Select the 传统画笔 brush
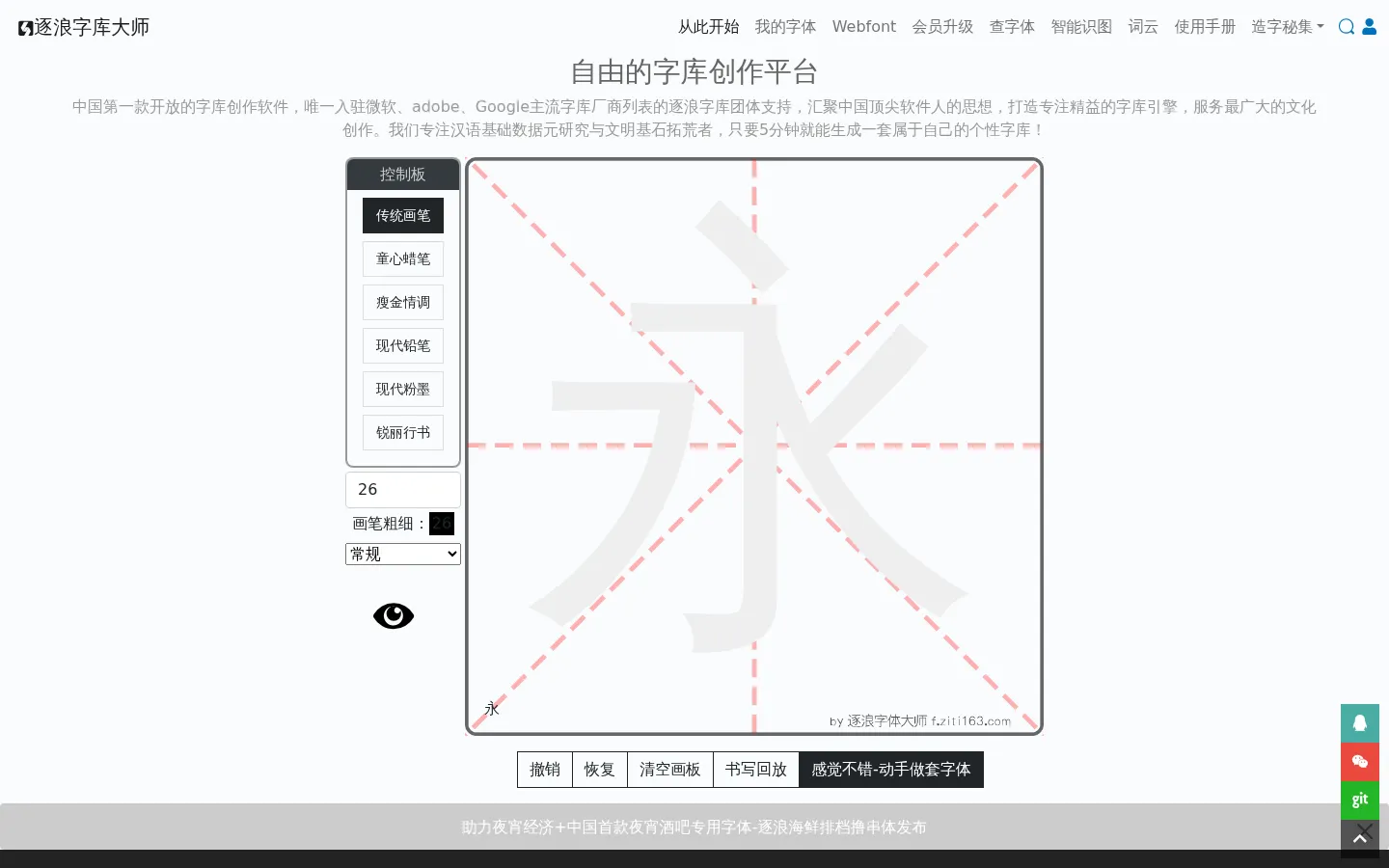This screenshot has width=1389, height=868. coord(403,216)
